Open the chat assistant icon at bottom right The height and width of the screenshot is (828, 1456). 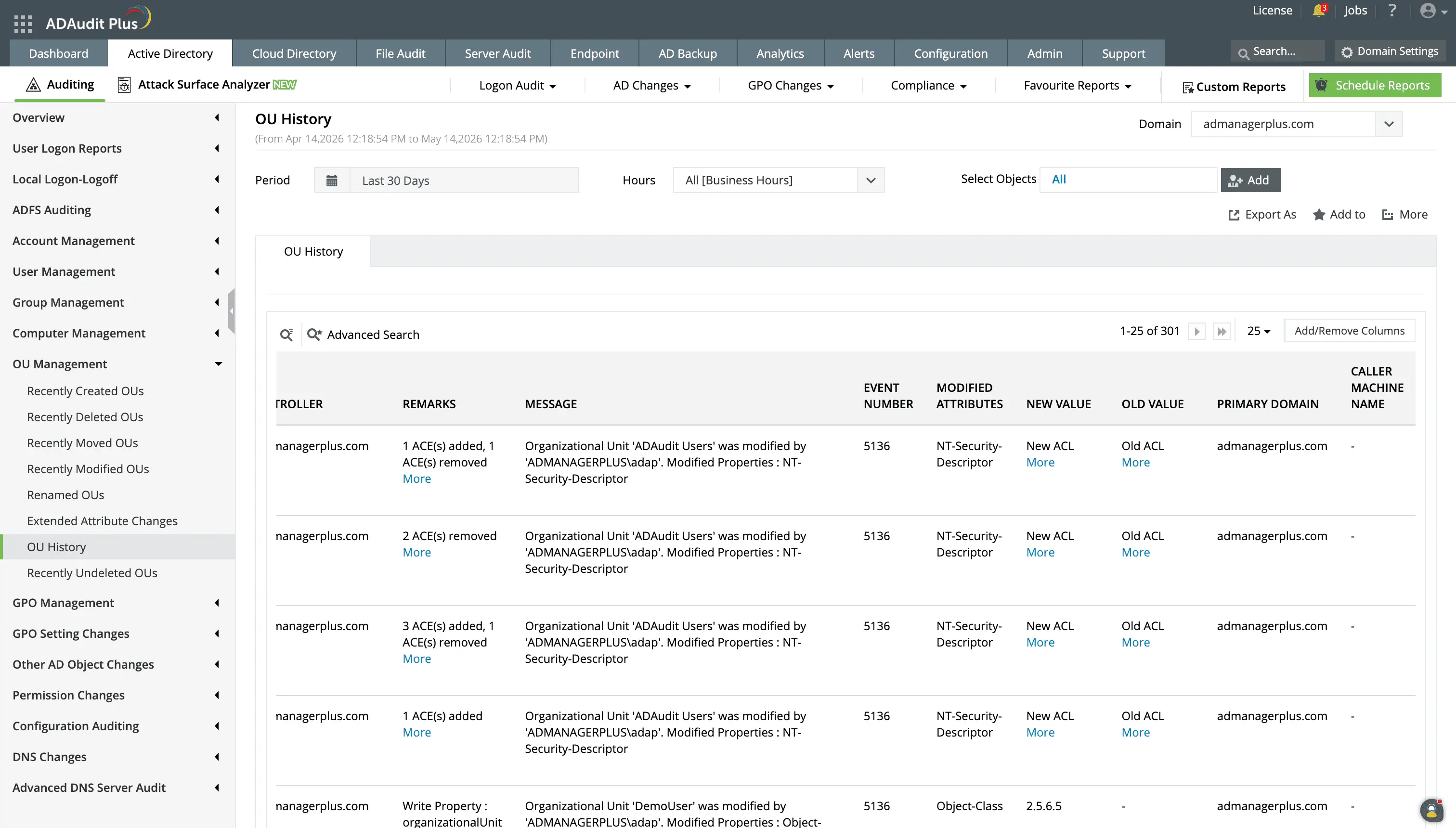tap(1431, 810)
